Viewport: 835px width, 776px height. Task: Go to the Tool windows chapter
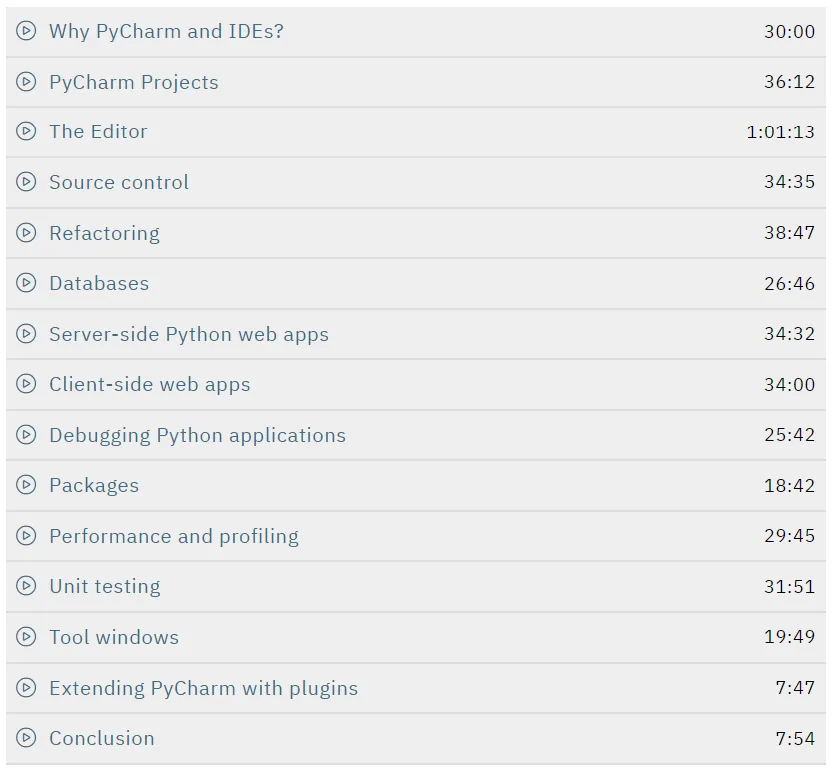coord(114,637)
